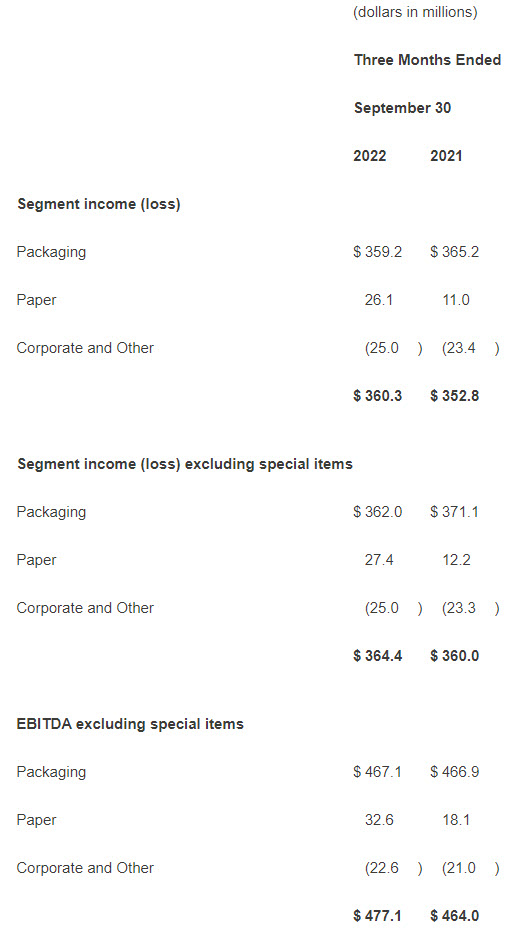Select bold total $ 360.0
The height and width of the screenshot is (950, 511).
pos(455,656)
